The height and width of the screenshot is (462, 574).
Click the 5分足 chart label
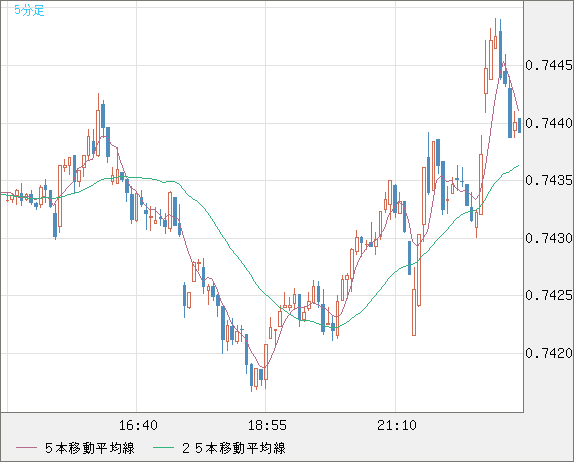pos(29,10)
